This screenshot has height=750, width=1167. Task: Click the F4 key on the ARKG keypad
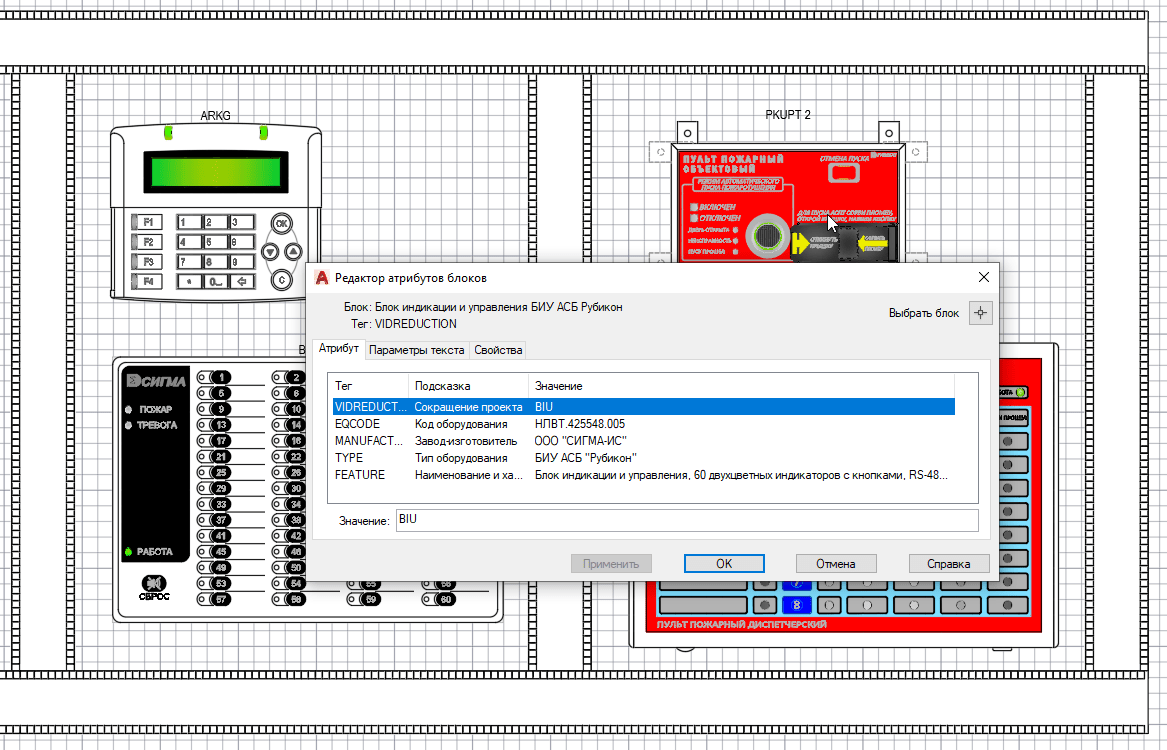coord(147,281)
